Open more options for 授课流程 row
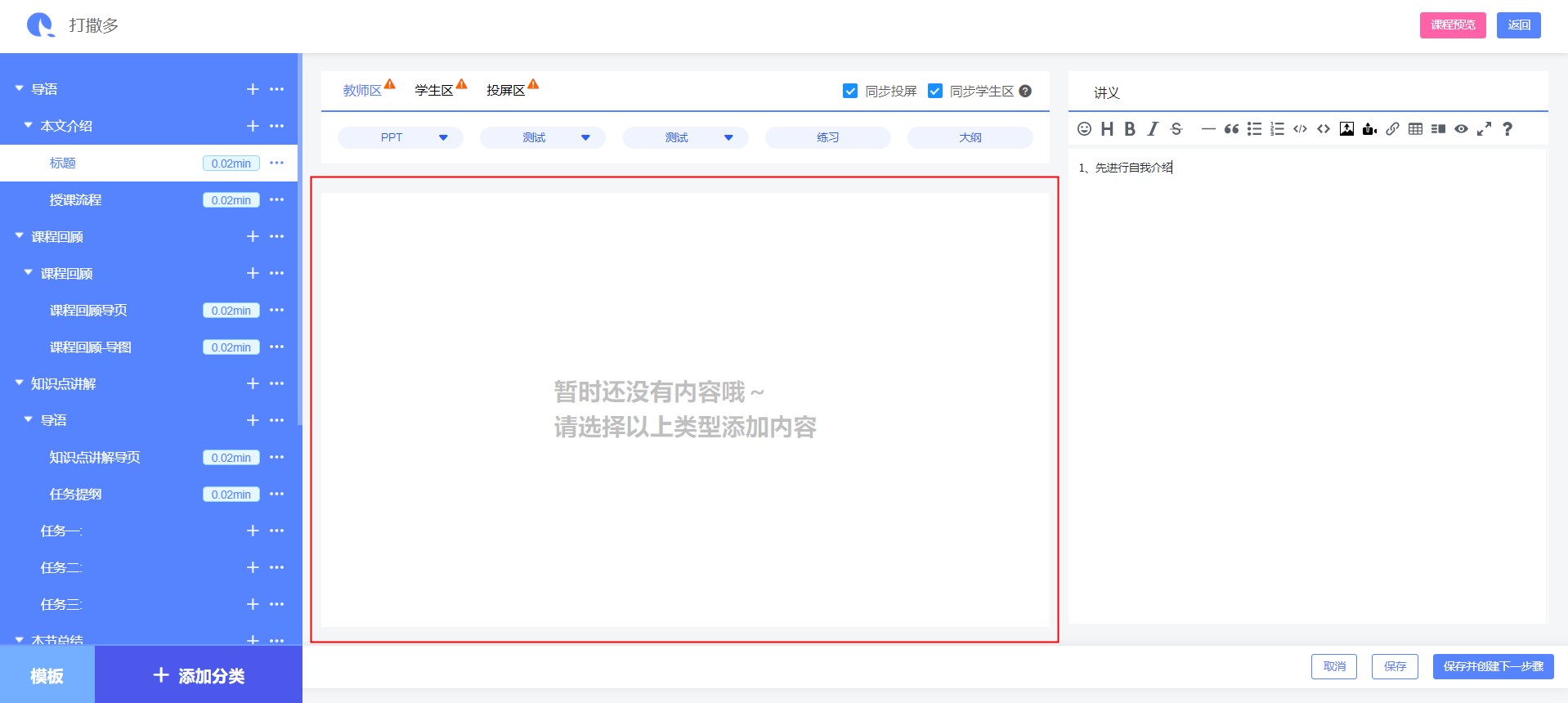The height and width of the screenshot is (703, 1568). click(x=277, y=199)
